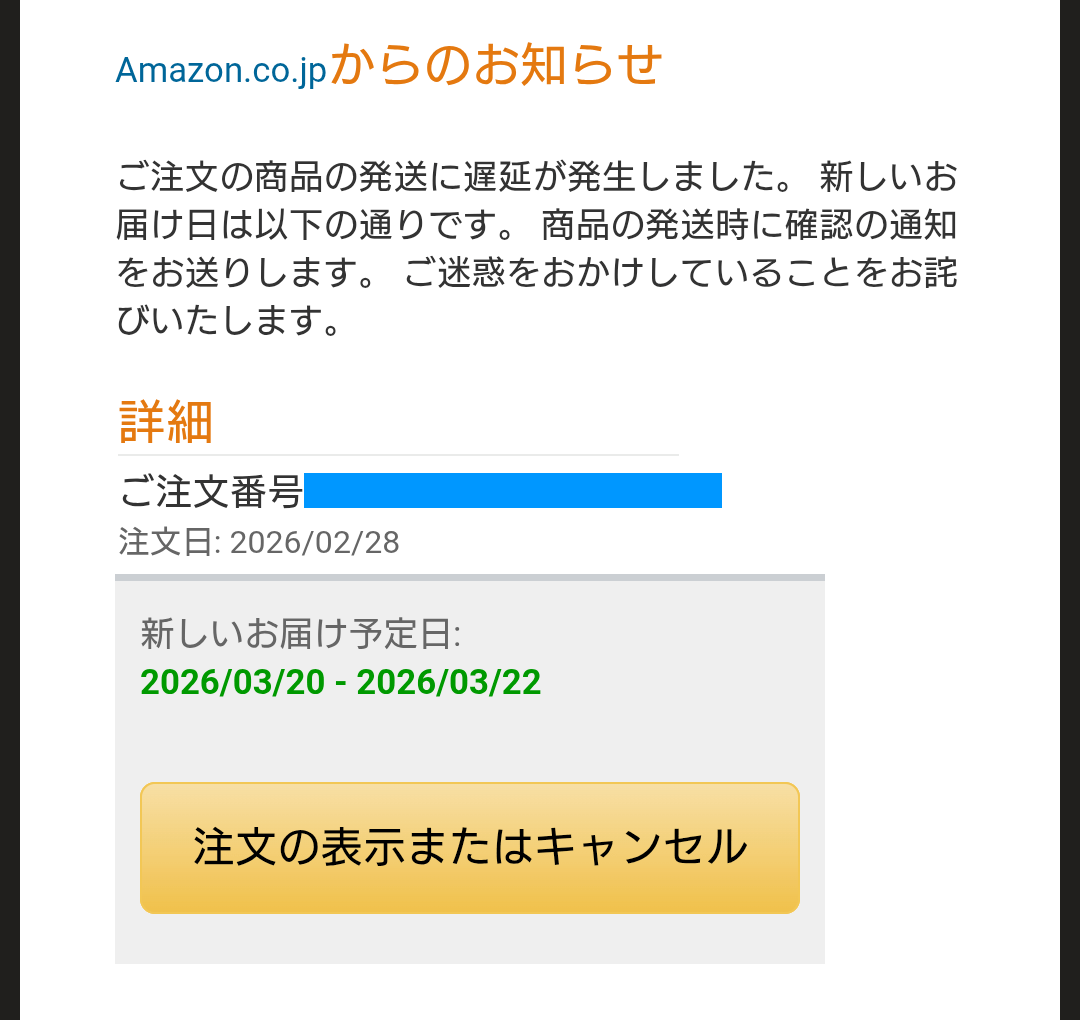1080x1020 pixels.
Task: Click the green start date 2026/03/20
Action: coord(232,682)
